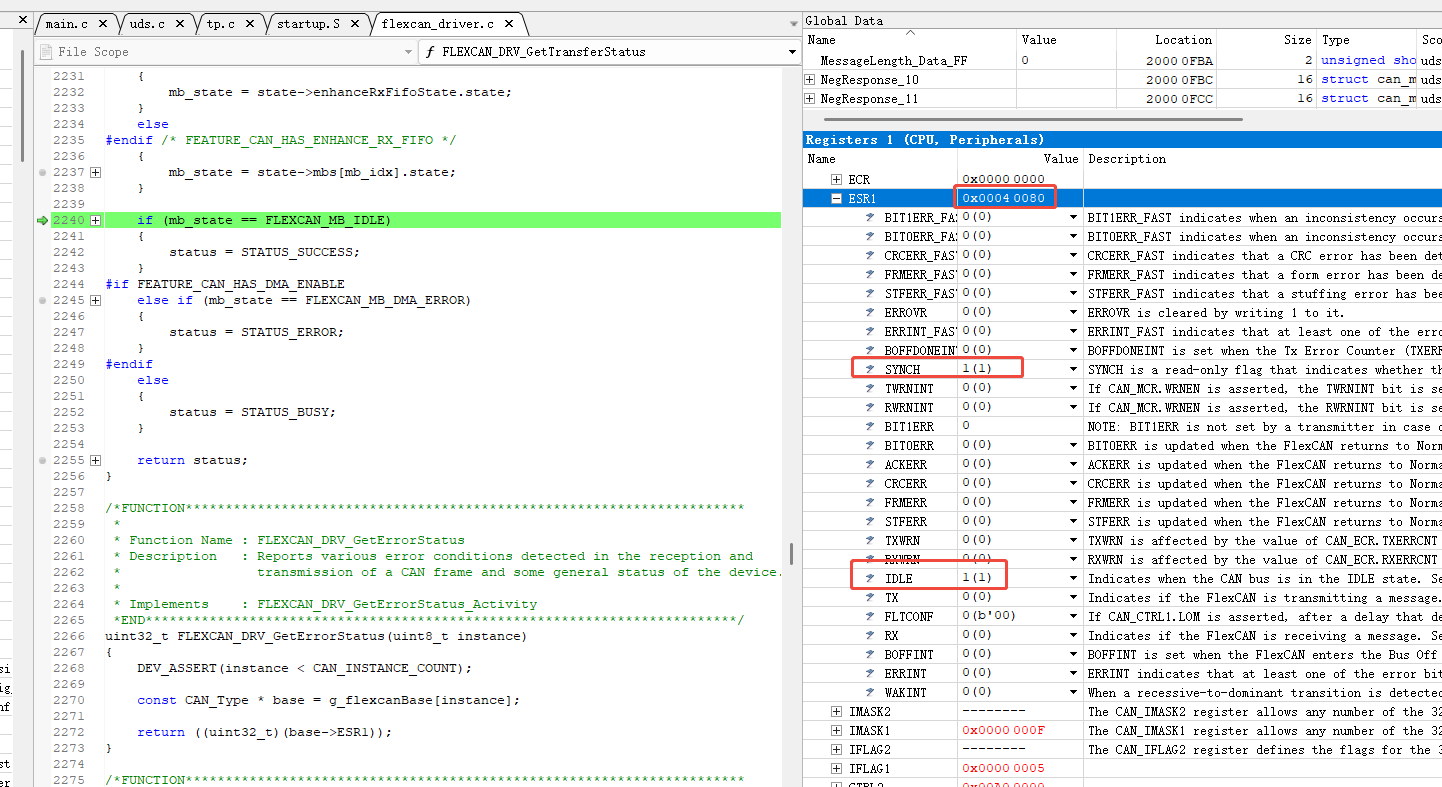
Task: Click the IDLE bit-field icon
Action: [870, 578]
